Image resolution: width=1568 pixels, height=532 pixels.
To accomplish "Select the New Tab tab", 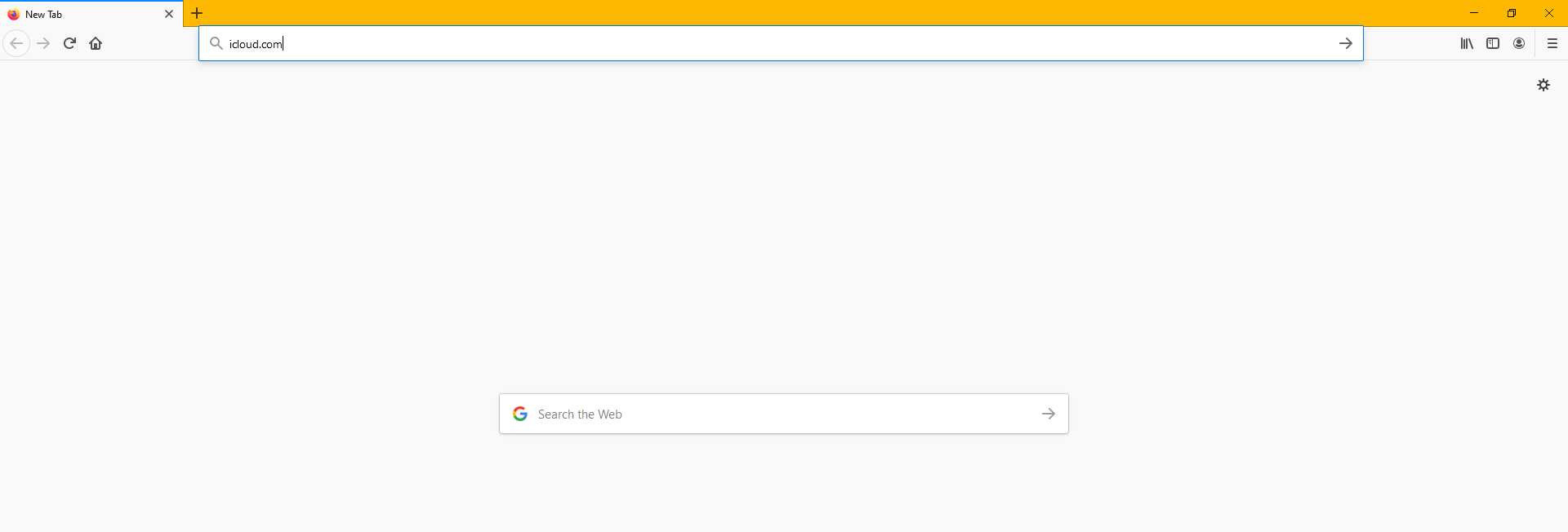I will (91, 14).
